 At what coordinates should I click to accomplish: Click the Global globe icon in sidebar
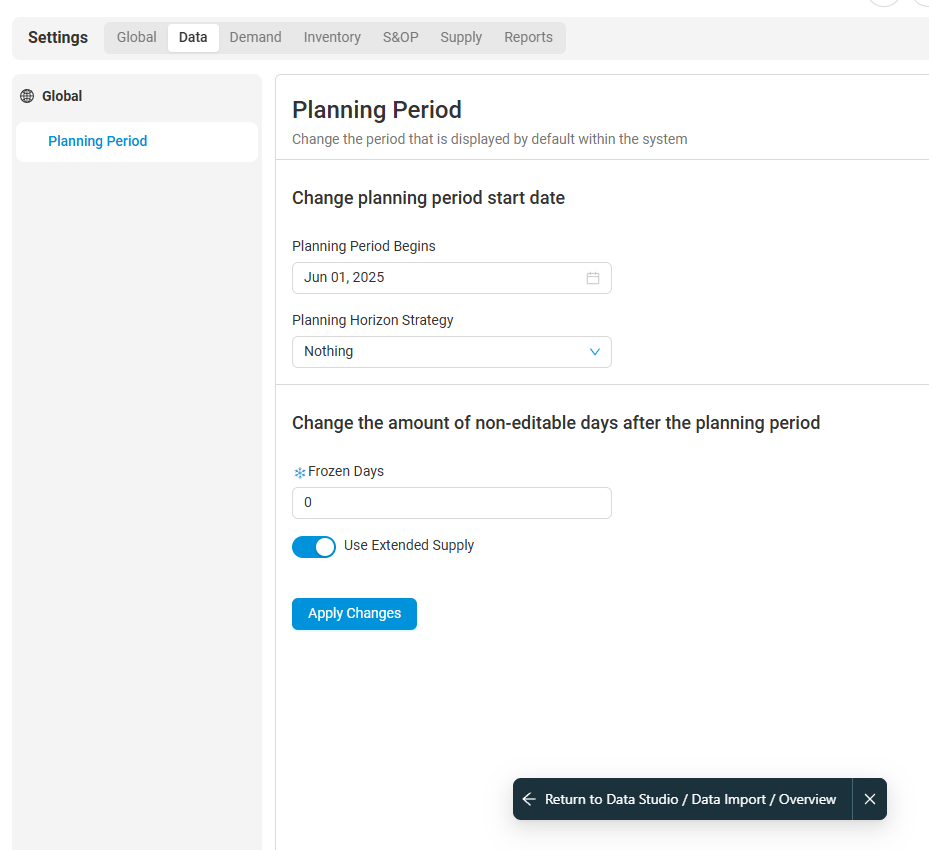point(27,97)
